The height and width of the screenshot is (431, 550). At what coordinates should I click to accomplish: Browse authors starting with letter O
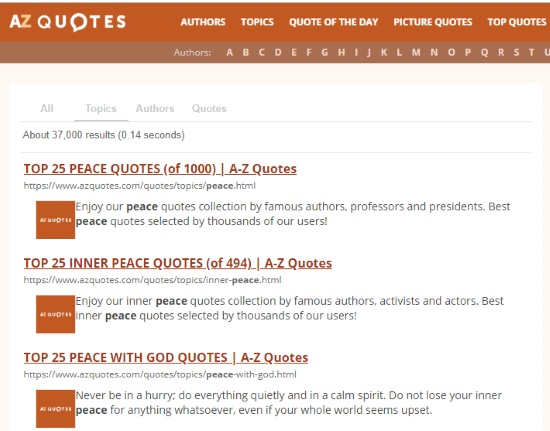(x=451, y=53)
